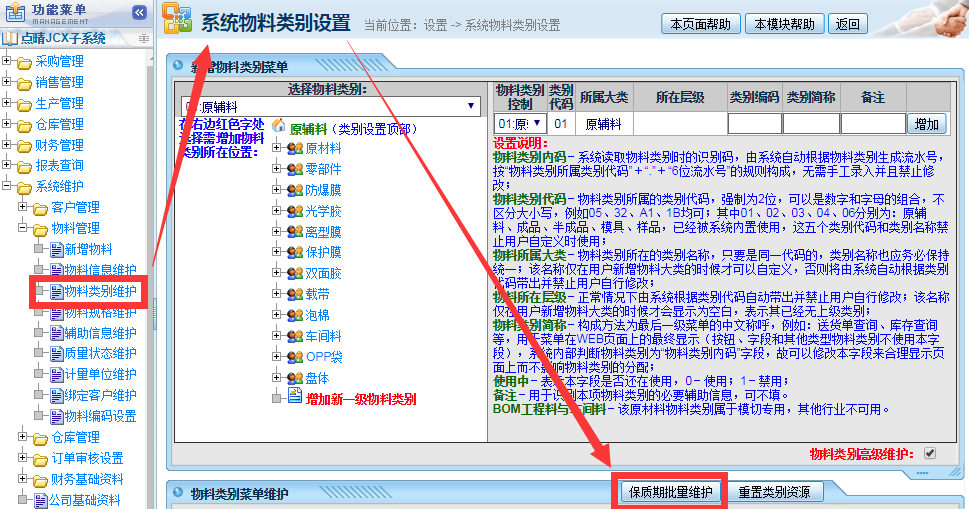This screenshot has width=969, height=509.
Task: Collapse the function menu with double-arrow icon
Action: tap(140, 12)
